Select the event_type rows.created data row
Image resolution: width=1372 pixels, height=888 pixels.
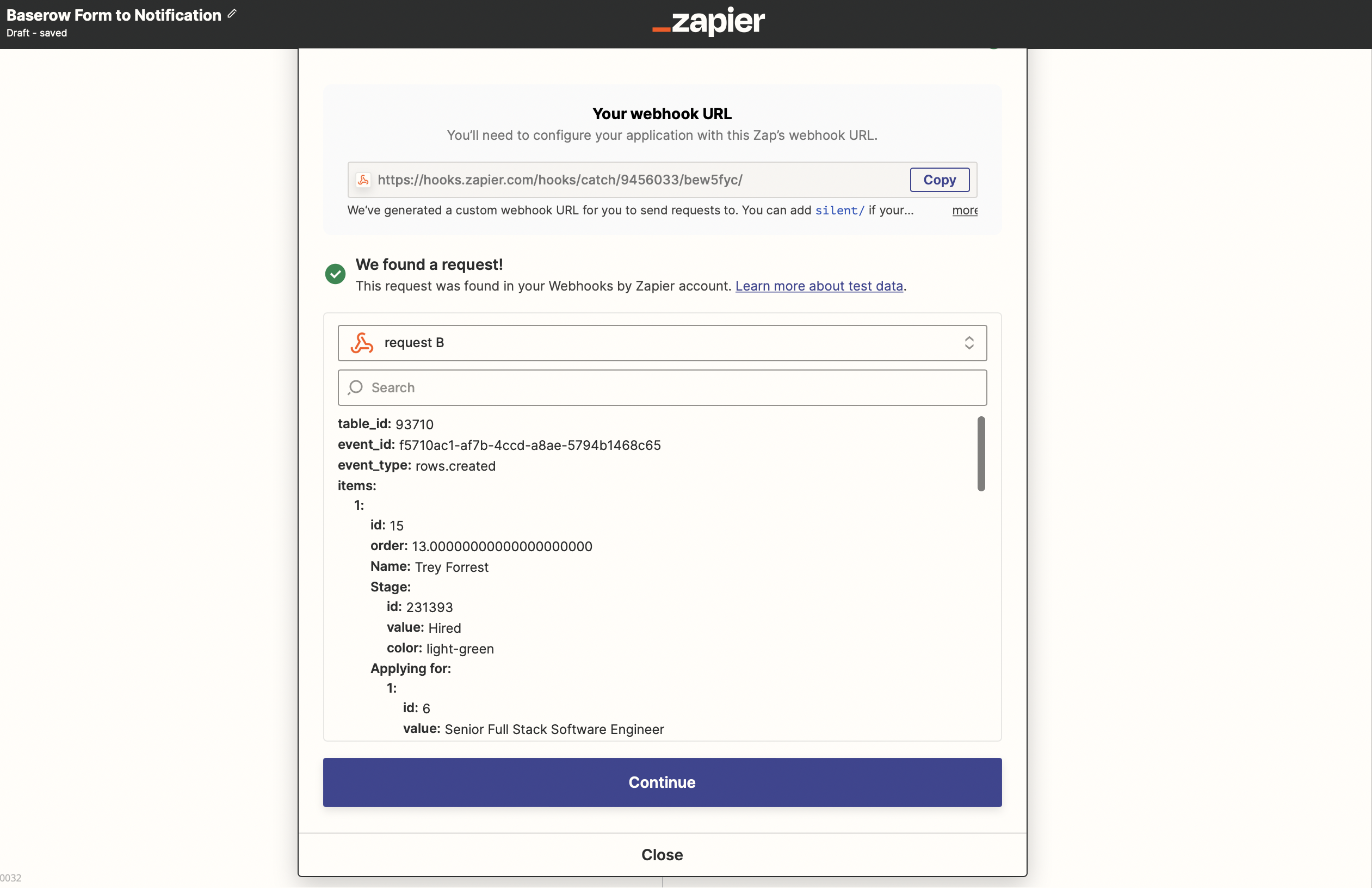[x=416, y=466]
